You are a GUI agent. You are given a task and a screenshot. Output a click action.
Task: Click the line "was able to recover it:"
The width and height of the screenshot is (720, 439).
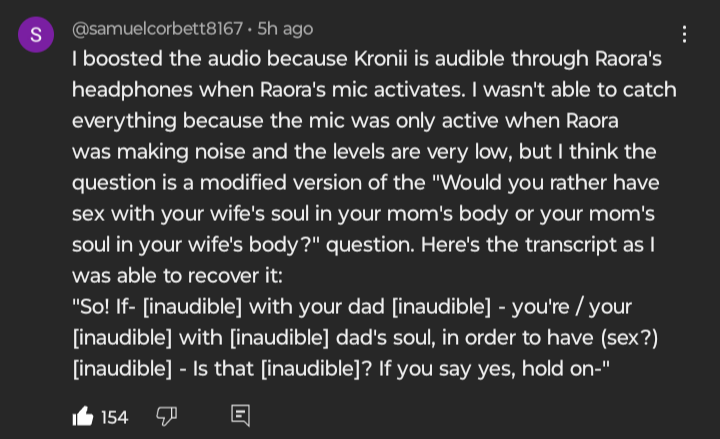pyautogui.click(x=177, y=276)
